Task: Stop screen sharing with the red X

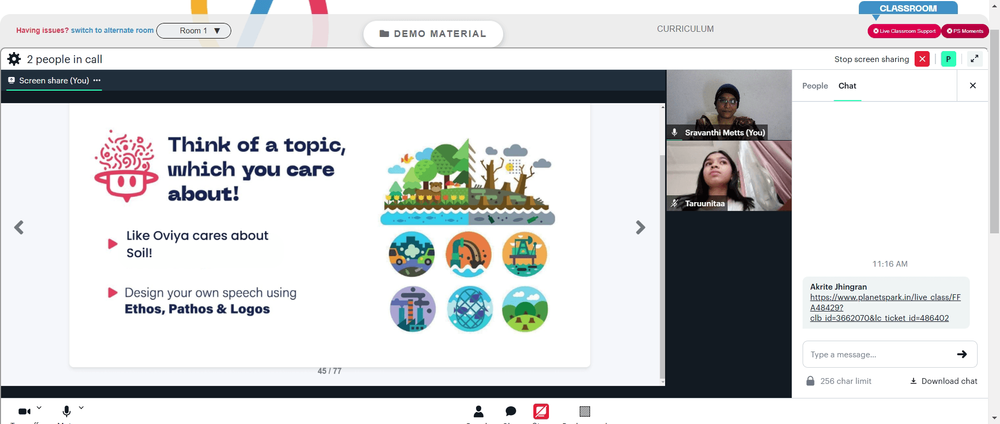Action: point(922,59)
